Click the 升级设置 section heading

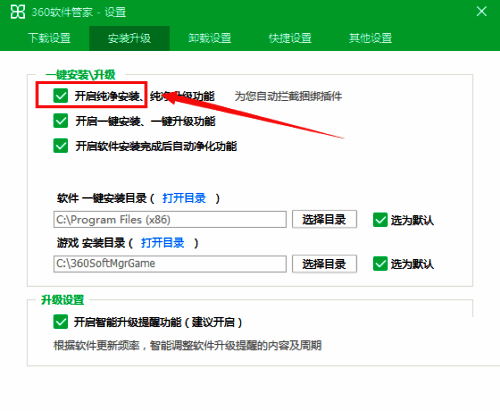click(x=62, y=300)
